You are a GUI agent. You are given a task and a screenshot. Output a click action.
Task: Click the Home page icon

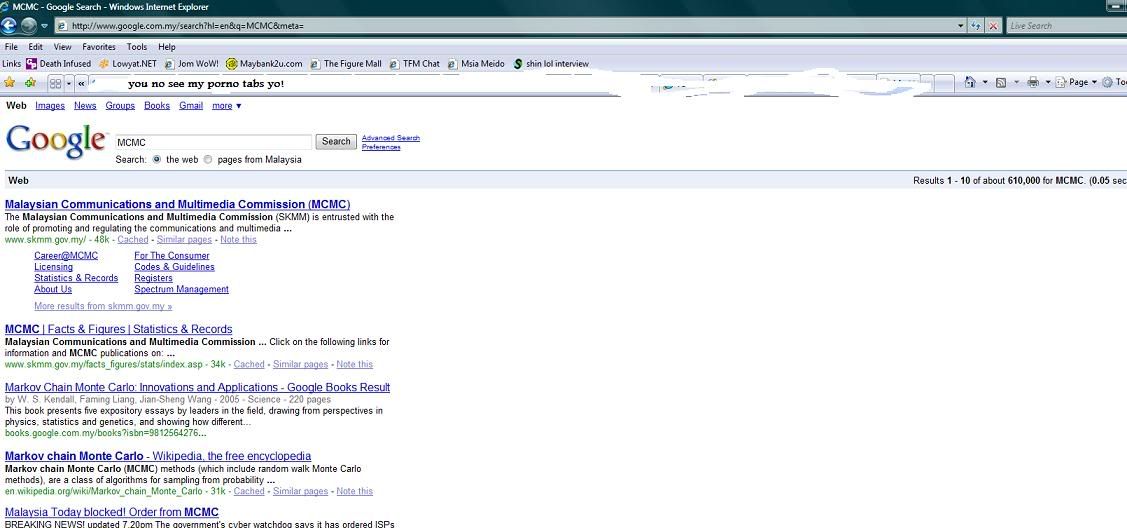[969, 83]
